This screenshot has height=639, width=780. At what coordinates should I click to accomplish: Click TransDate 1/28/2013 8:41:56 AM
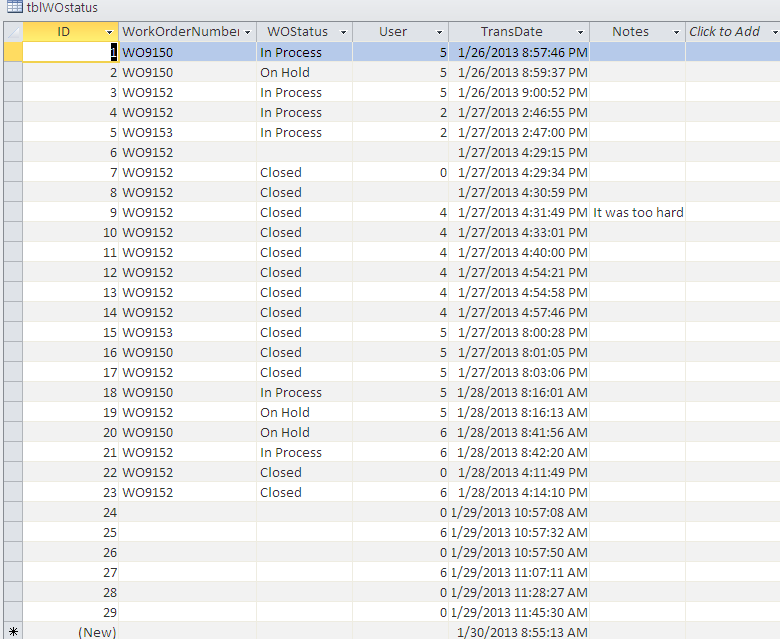519,432
